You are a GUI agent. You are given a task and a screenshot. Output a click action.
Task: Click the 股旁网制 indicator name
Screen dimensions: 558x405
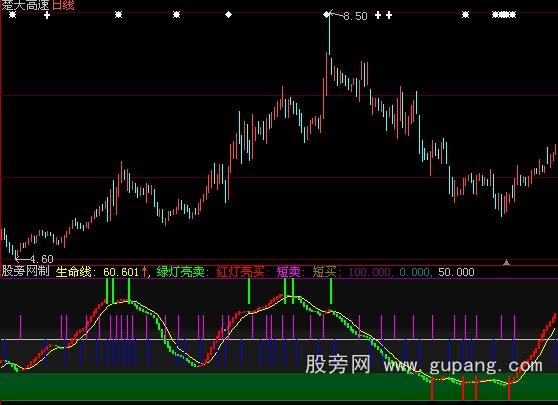point(26,271)
